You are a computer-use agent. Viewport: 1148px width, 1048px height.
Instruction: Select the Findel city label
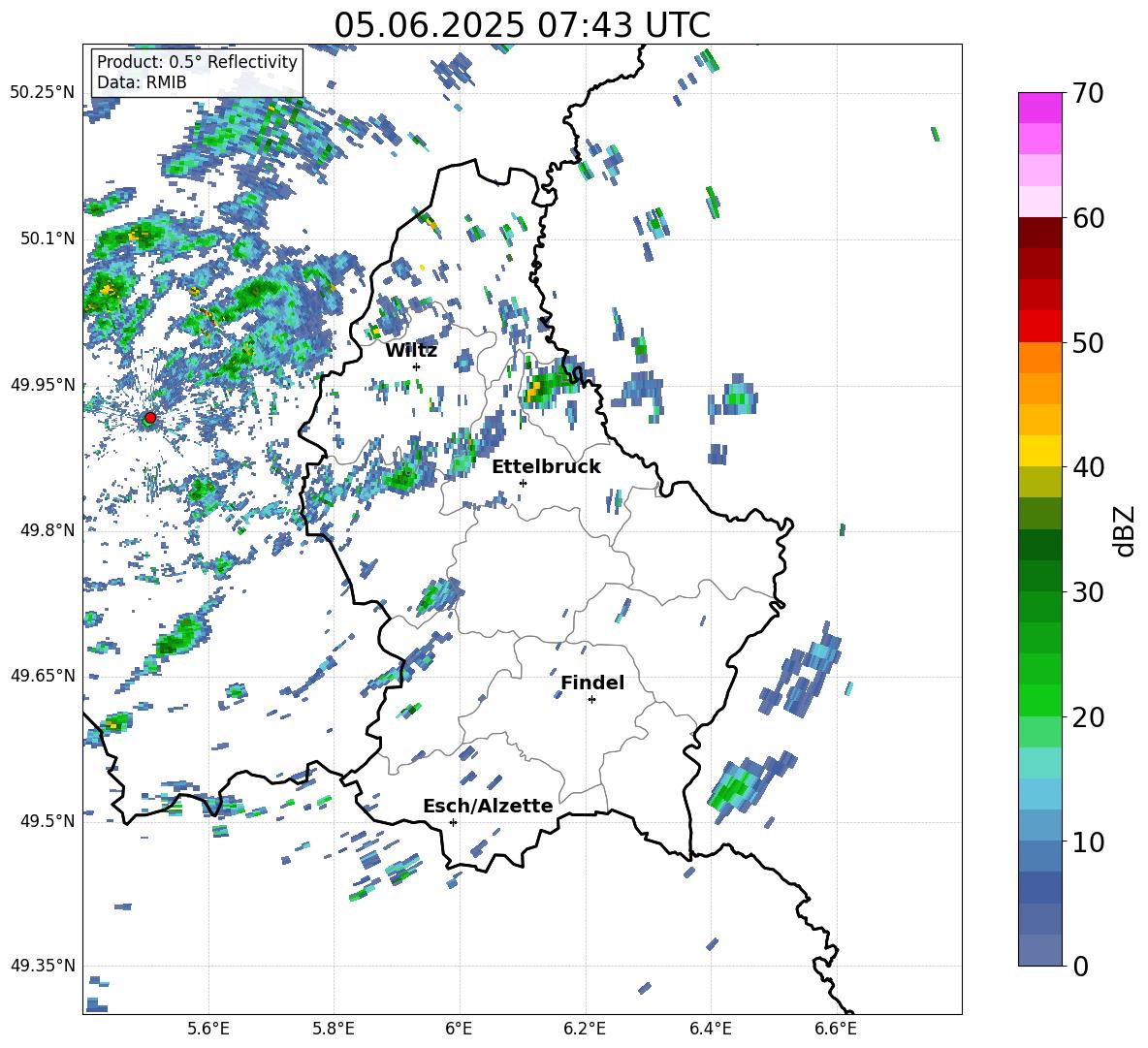coord(592,683)
